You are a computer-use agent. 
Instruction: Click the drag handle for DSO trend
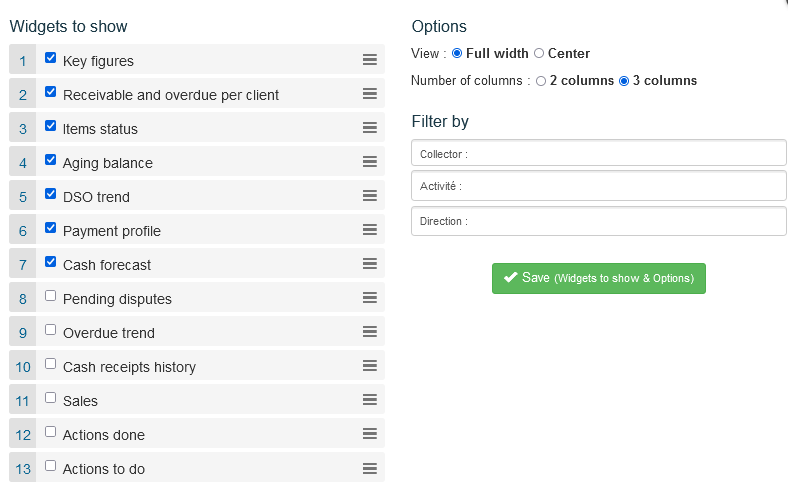(x=369, y=196)
